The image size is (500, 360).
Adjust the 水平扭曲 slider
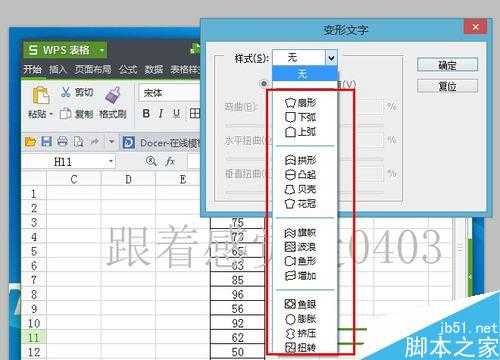point(304,159)
